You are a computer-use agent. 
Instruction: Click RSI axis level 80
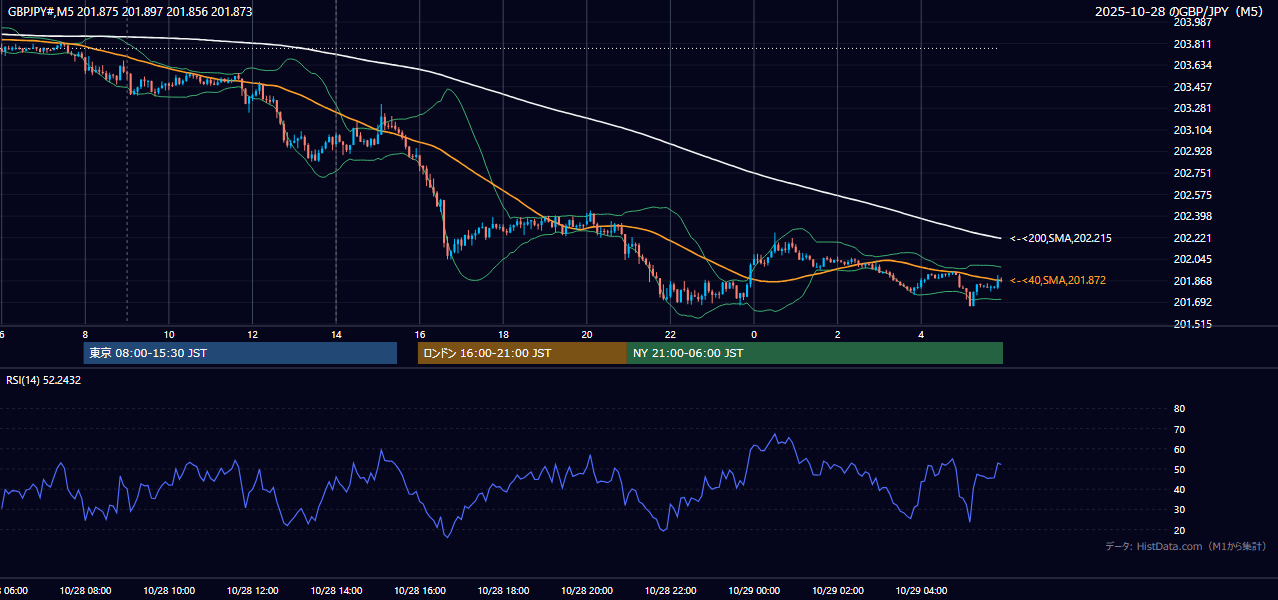point(1179,409)
